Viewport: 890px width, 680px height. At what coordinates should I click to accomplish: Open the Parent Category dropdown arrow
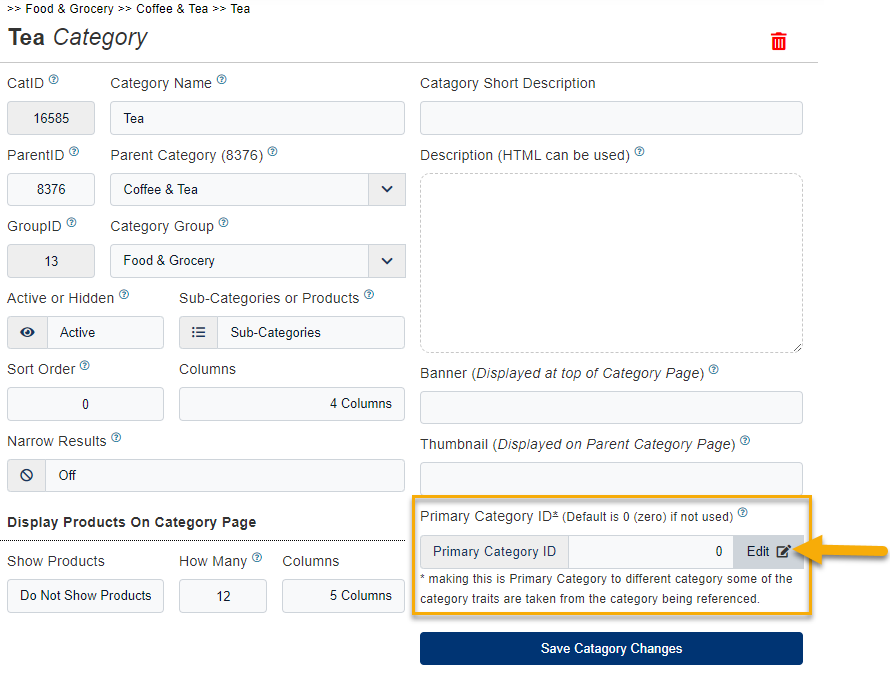[x=387, y=190]
